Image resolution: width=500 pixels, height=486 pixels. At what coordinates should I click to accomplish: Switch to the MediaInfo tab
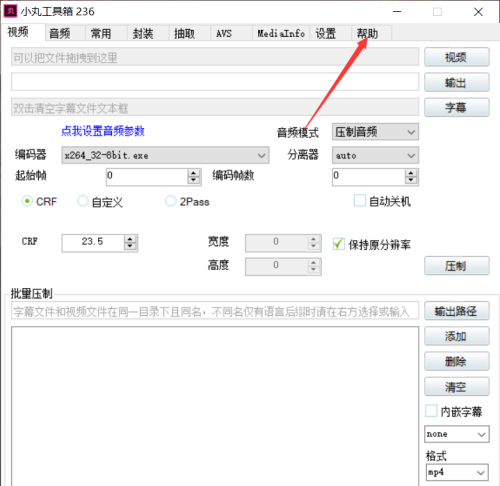(x=281, y=33)
